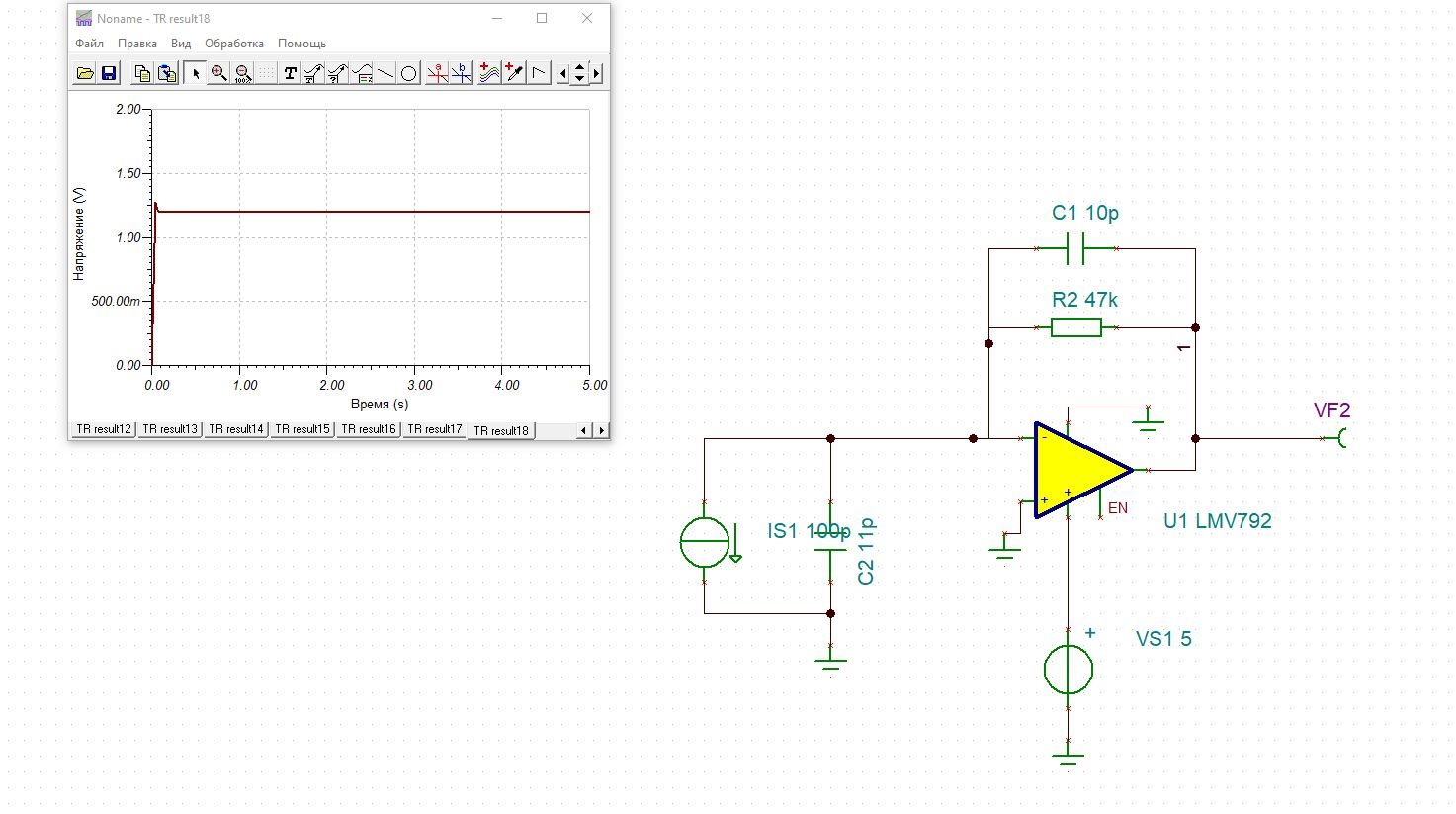
Task: Switch to the TR result14 tab
Action: pos(236,429)
